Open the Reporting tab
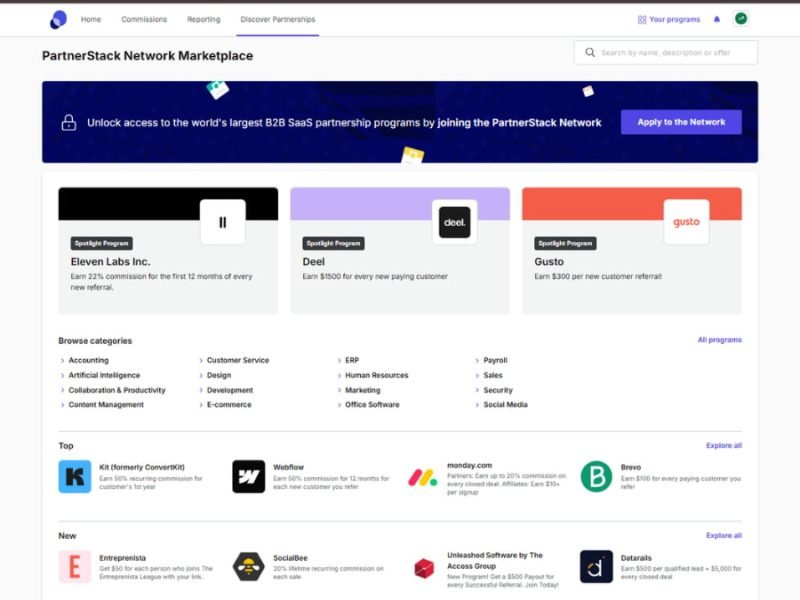 [x=204, y=19]
